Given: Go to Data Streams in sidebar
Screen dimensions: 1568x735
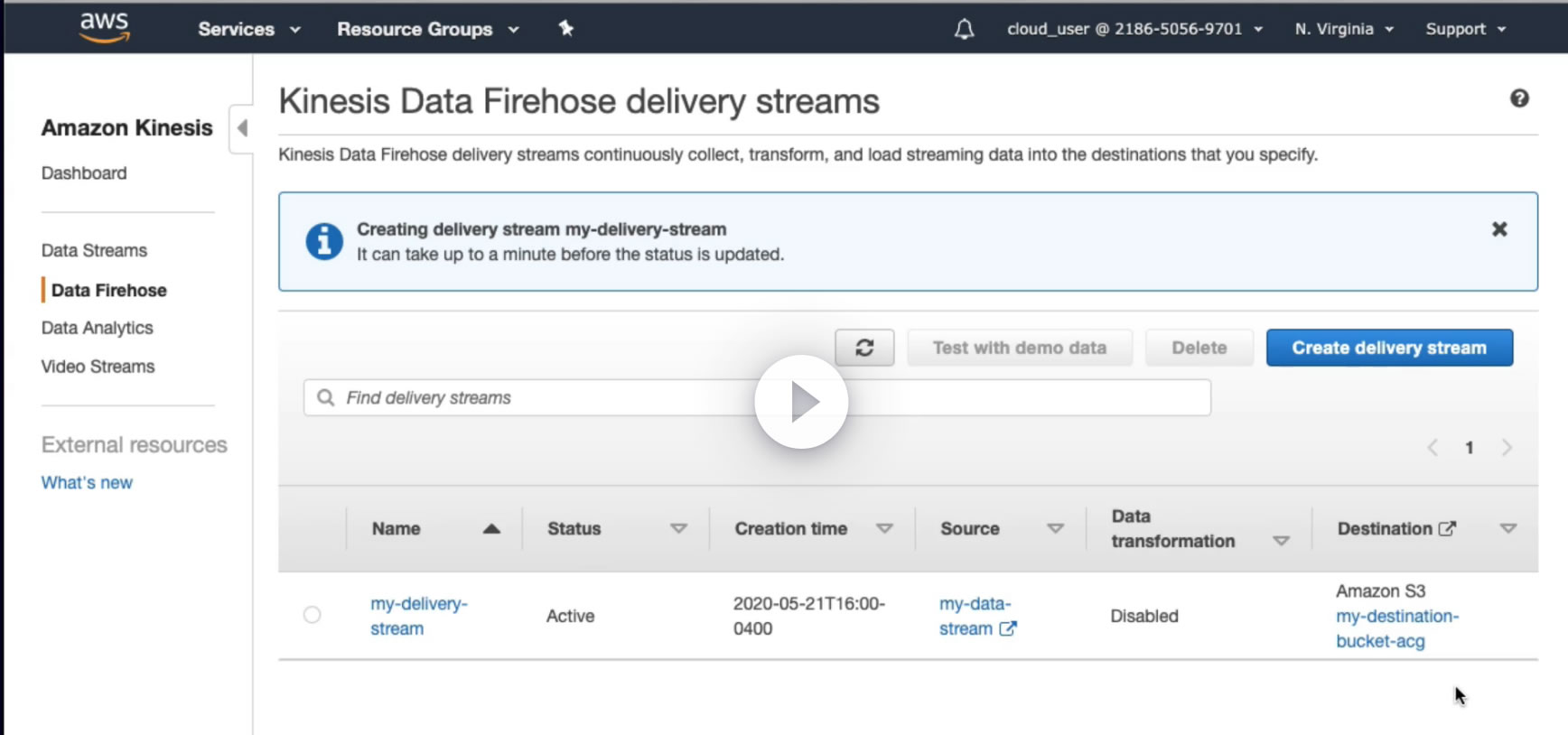Looking at the screenshot, I should pos(94,250).
